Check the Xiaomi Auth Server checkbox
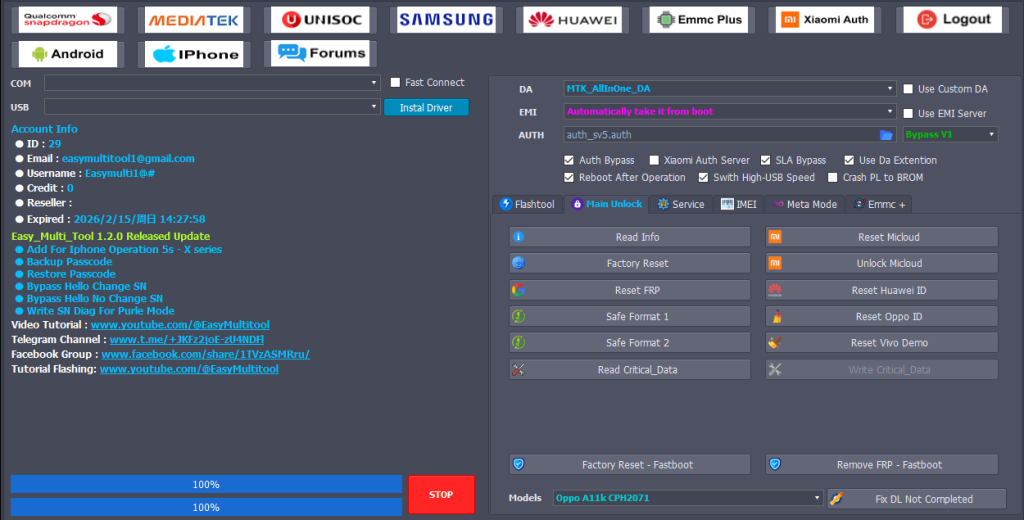 (654, 160)
